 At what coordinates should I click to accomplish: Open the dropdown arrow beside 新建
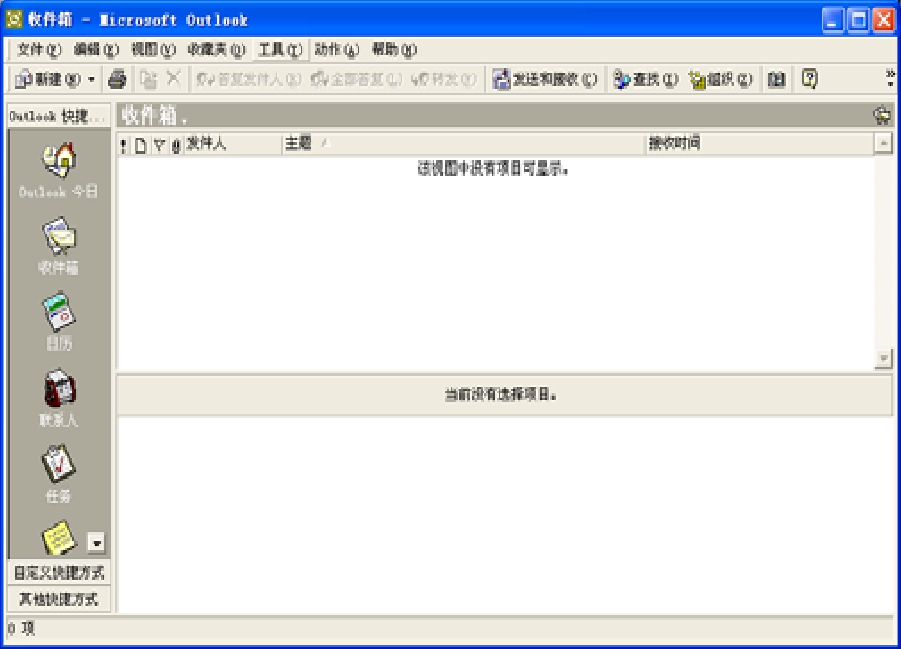tap(91, 79)
